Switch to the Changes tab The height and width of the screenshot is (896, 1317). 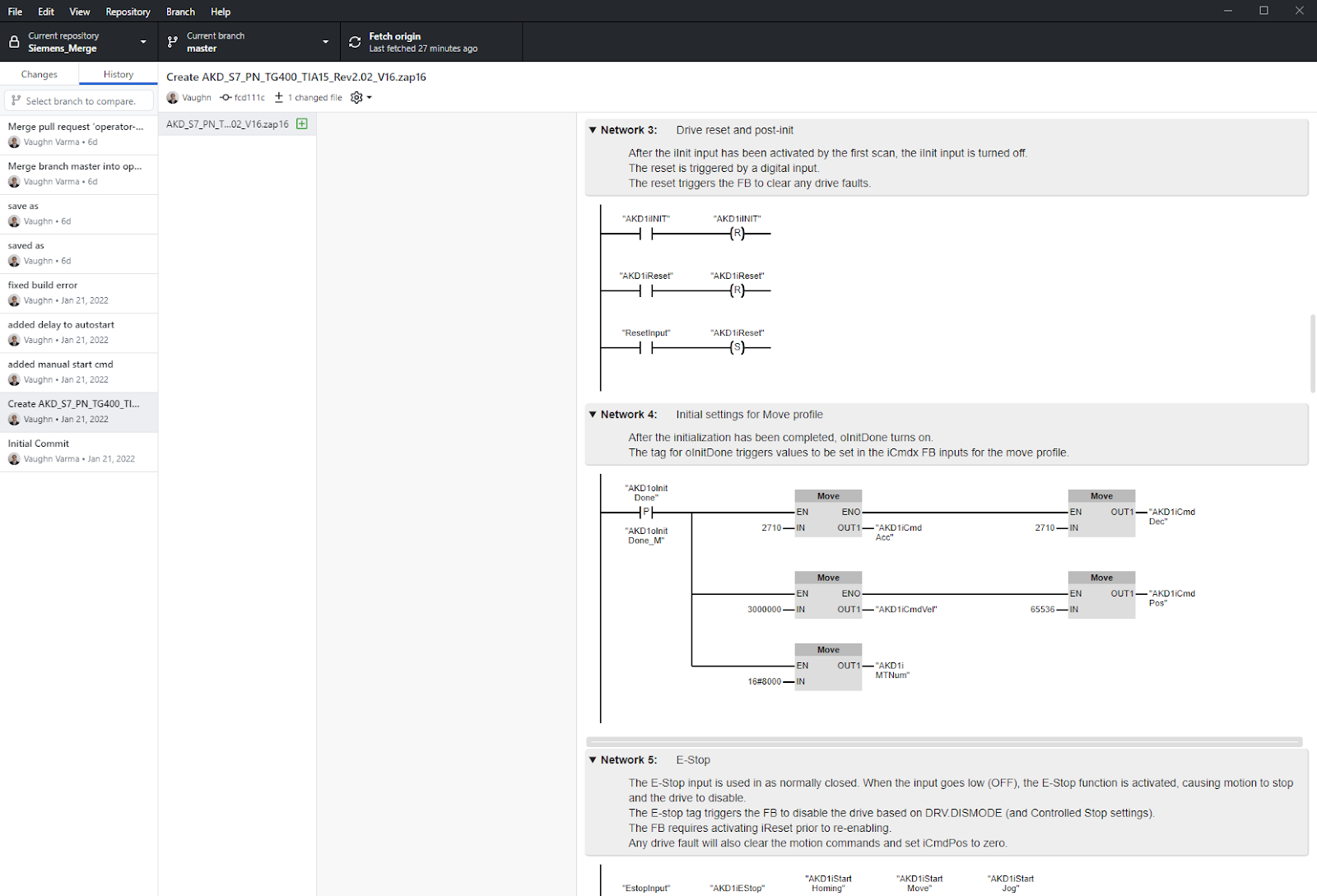[40, 74]
